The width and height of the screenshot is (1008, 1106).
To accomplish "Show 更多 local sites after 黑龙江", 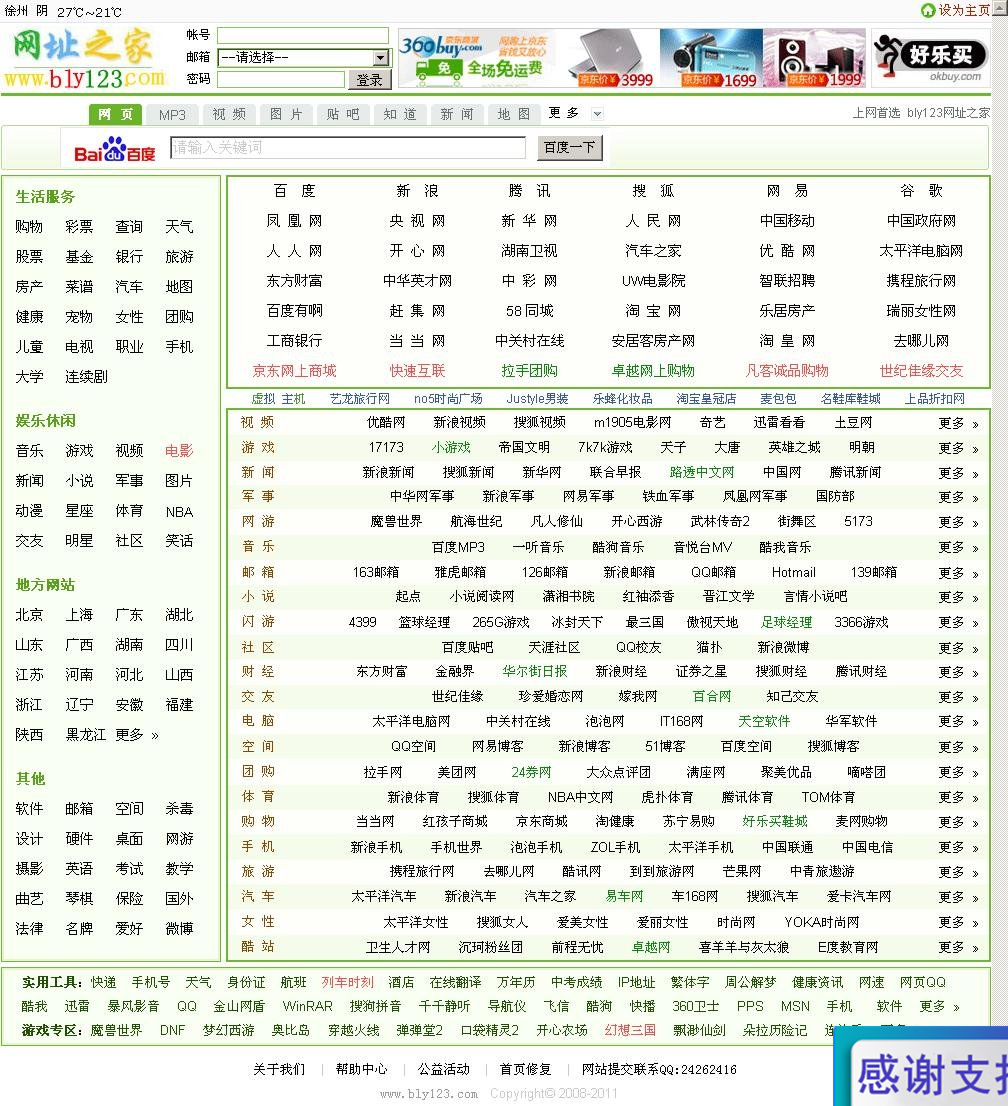I will tap(137, 735).
